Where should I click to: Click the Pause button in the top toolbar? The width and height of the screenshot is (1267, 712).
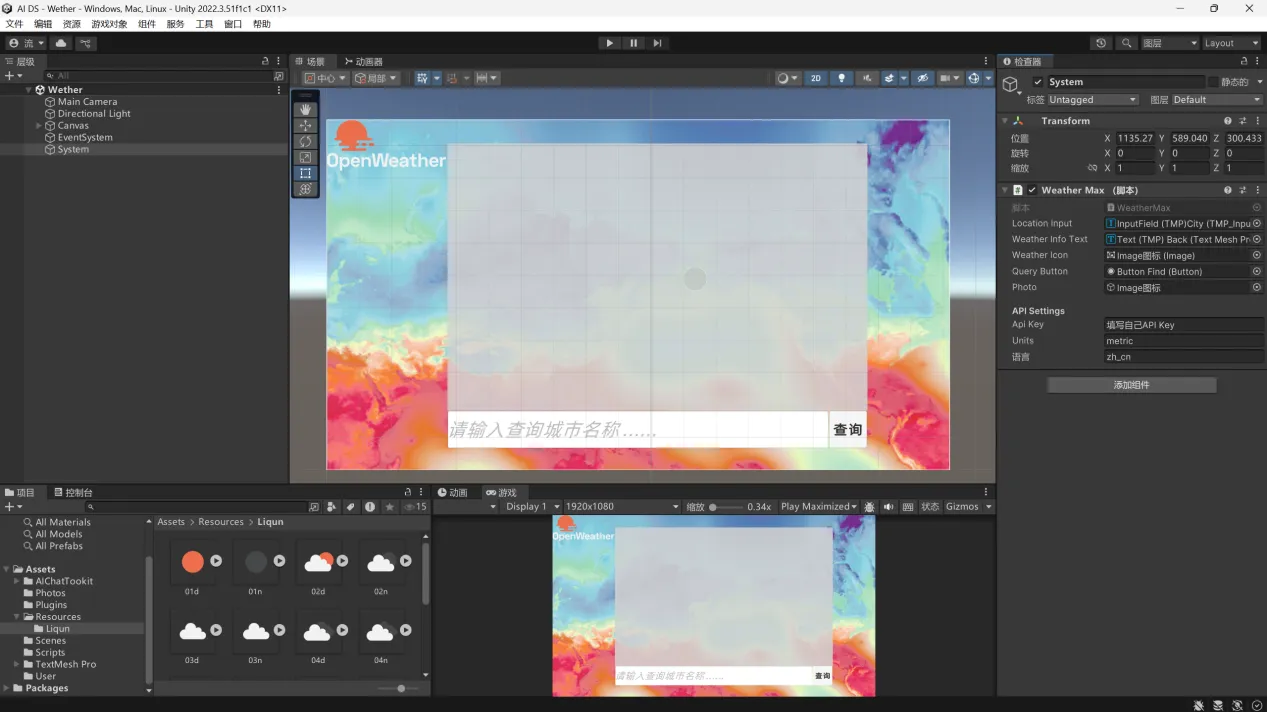(633, 43)
